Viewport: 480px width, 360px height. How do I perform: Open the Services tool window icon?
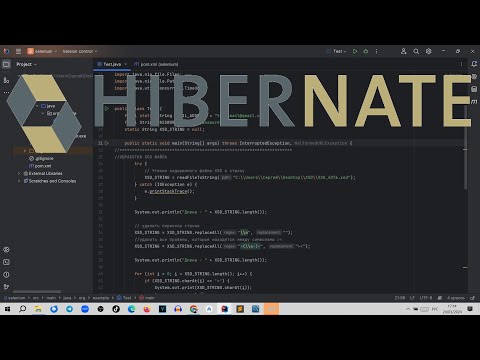6,250
